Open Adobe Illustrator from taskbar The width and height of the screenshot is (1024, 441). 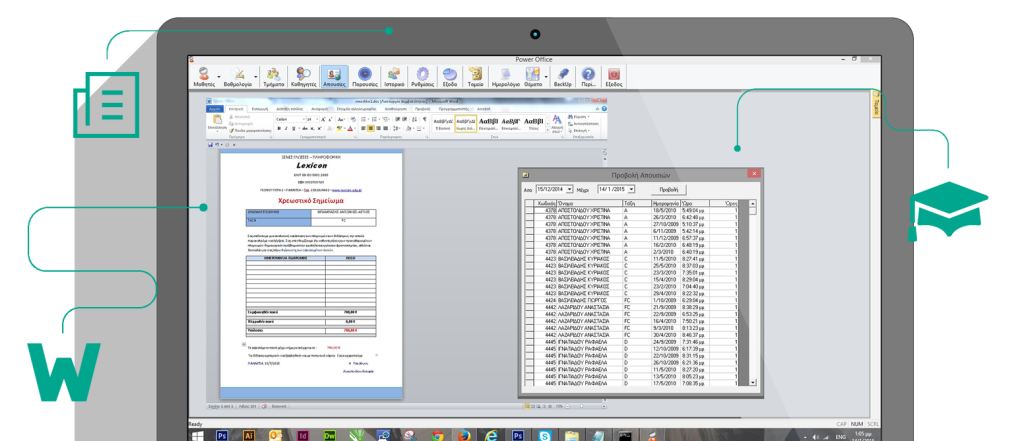pos(249,436)
